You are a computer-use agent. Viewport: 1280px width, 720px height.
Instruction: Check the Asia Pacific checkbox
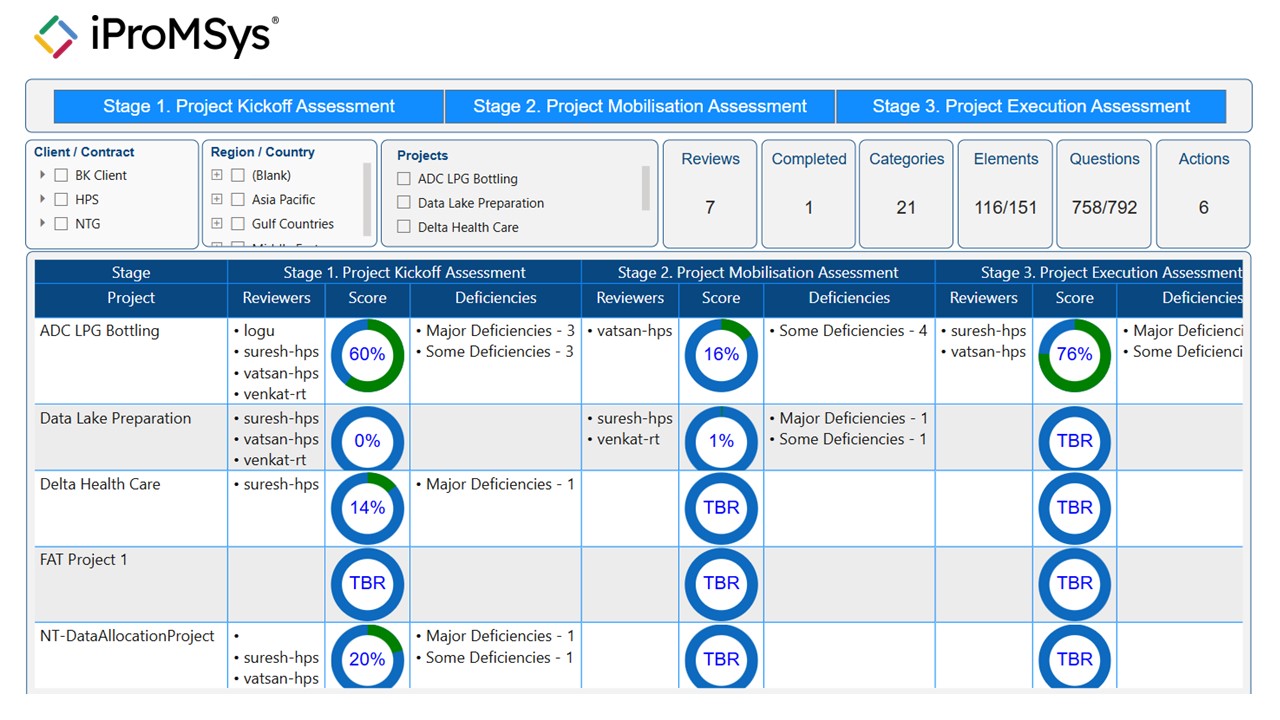(238, 200)
